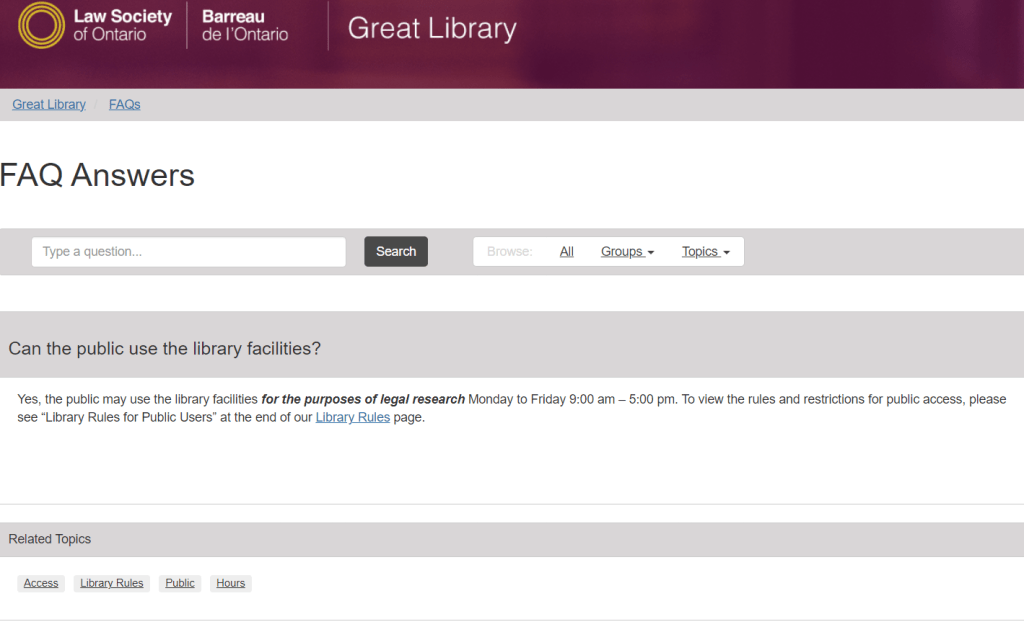Click the 'Can the public use' question heading
This screenshot has width=1024, height=627.
coord(164,349)
